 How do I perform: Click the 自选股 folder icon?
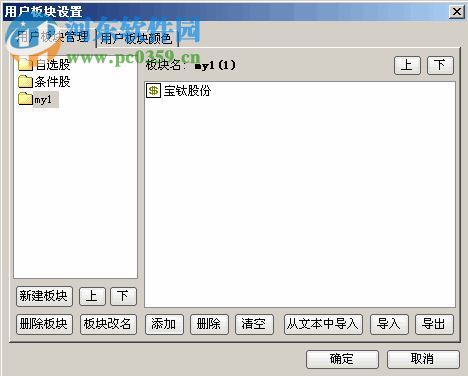coord(25,64)
